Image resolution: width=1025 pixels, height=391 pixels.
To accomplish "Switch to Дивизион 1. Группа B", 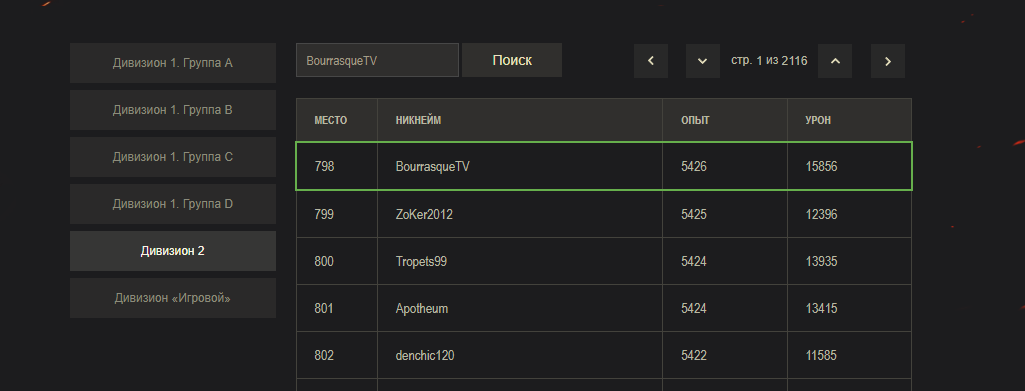I will point(173,110).
